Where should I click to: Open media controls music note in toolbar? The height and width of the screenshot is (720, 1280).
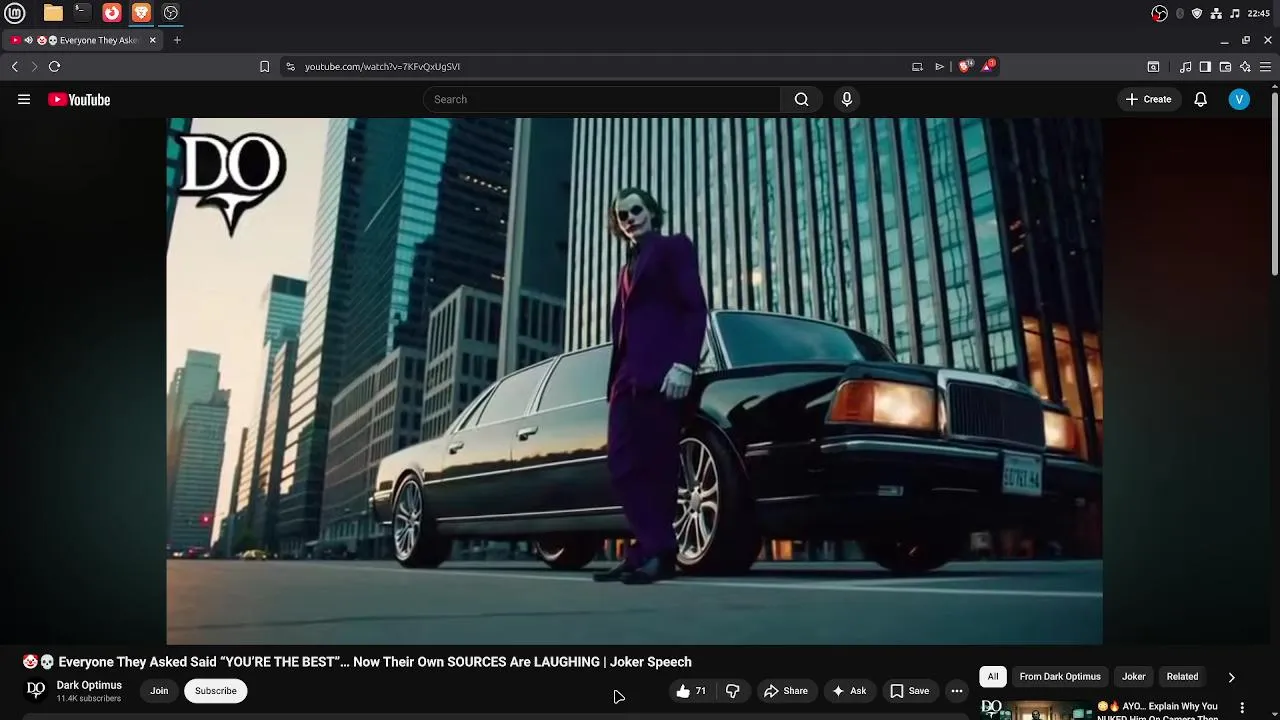[1186, 66]
